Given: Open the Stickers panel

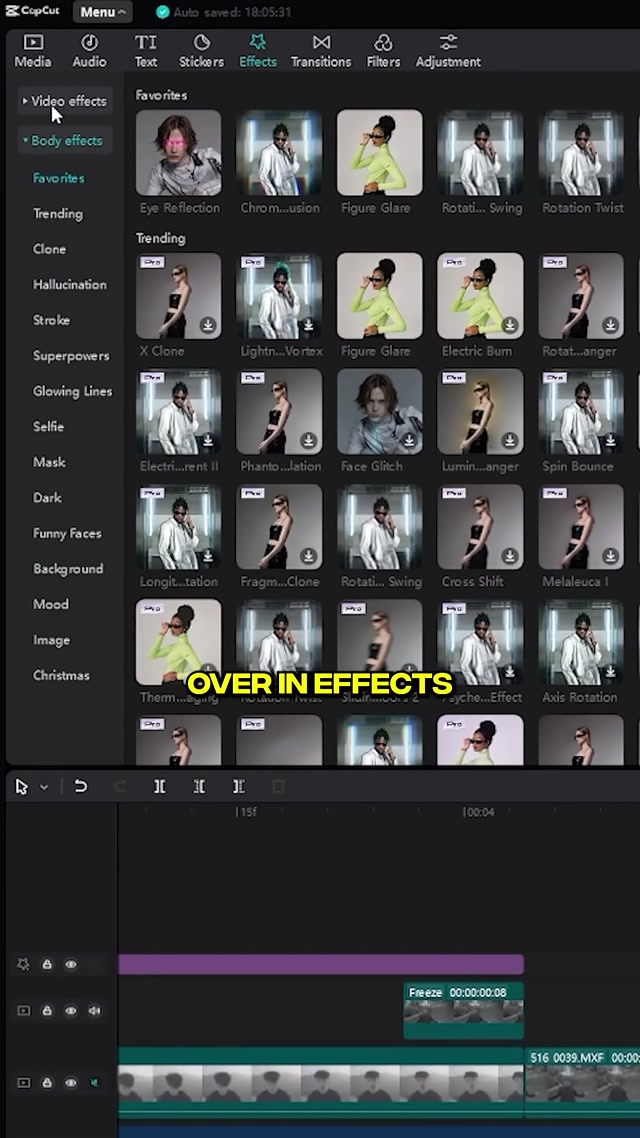Looking at the screenshot, I should coord(201,51).
